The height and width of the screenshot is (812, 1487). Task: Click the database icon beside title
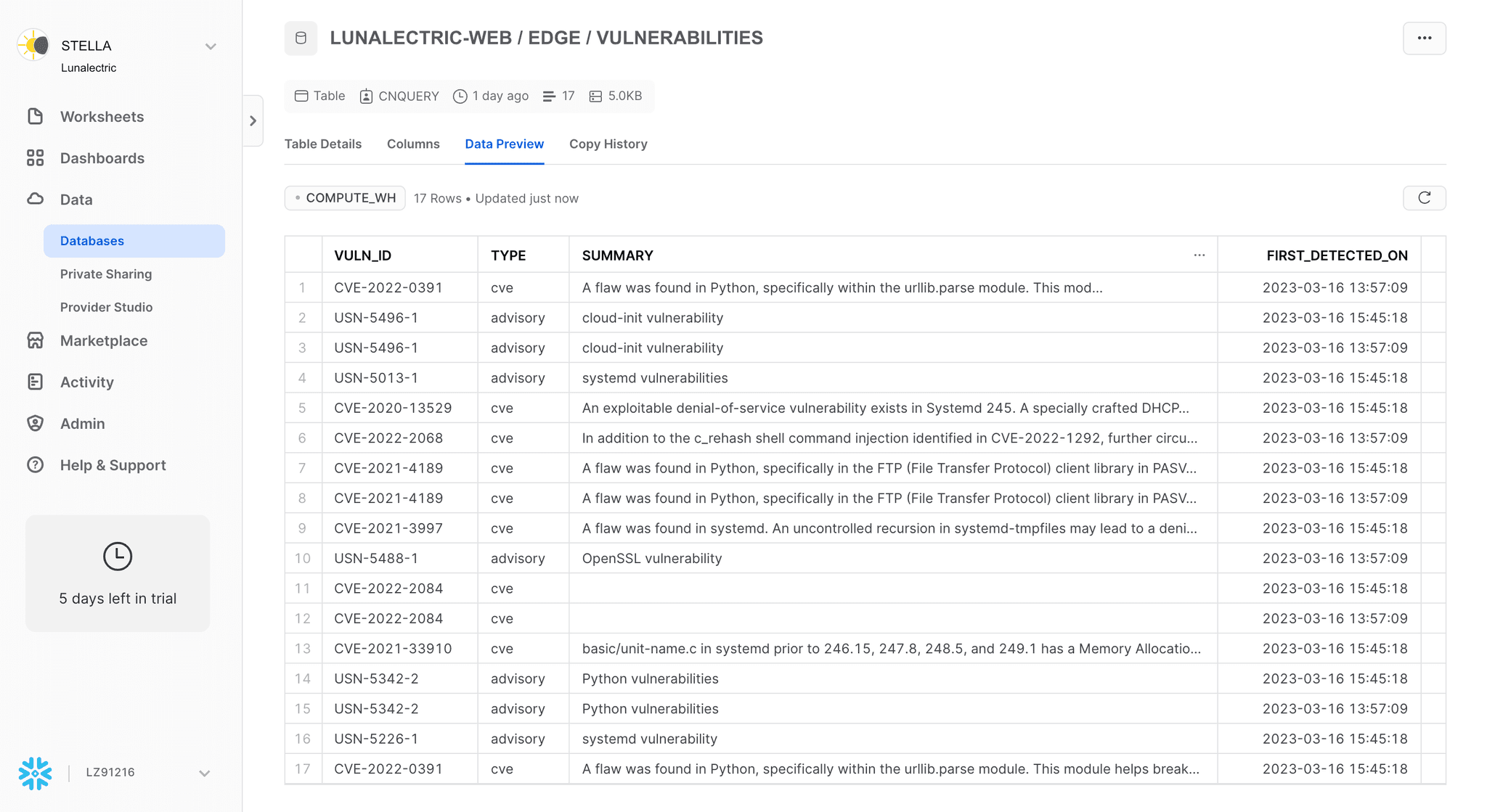pos(301,38)
